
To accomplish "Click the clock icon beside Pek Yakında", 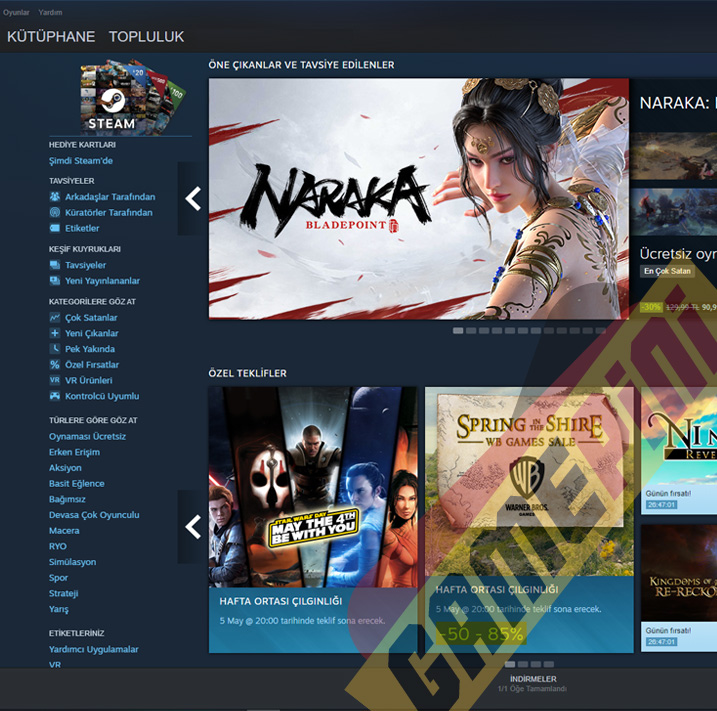I will tap(55, 349).
